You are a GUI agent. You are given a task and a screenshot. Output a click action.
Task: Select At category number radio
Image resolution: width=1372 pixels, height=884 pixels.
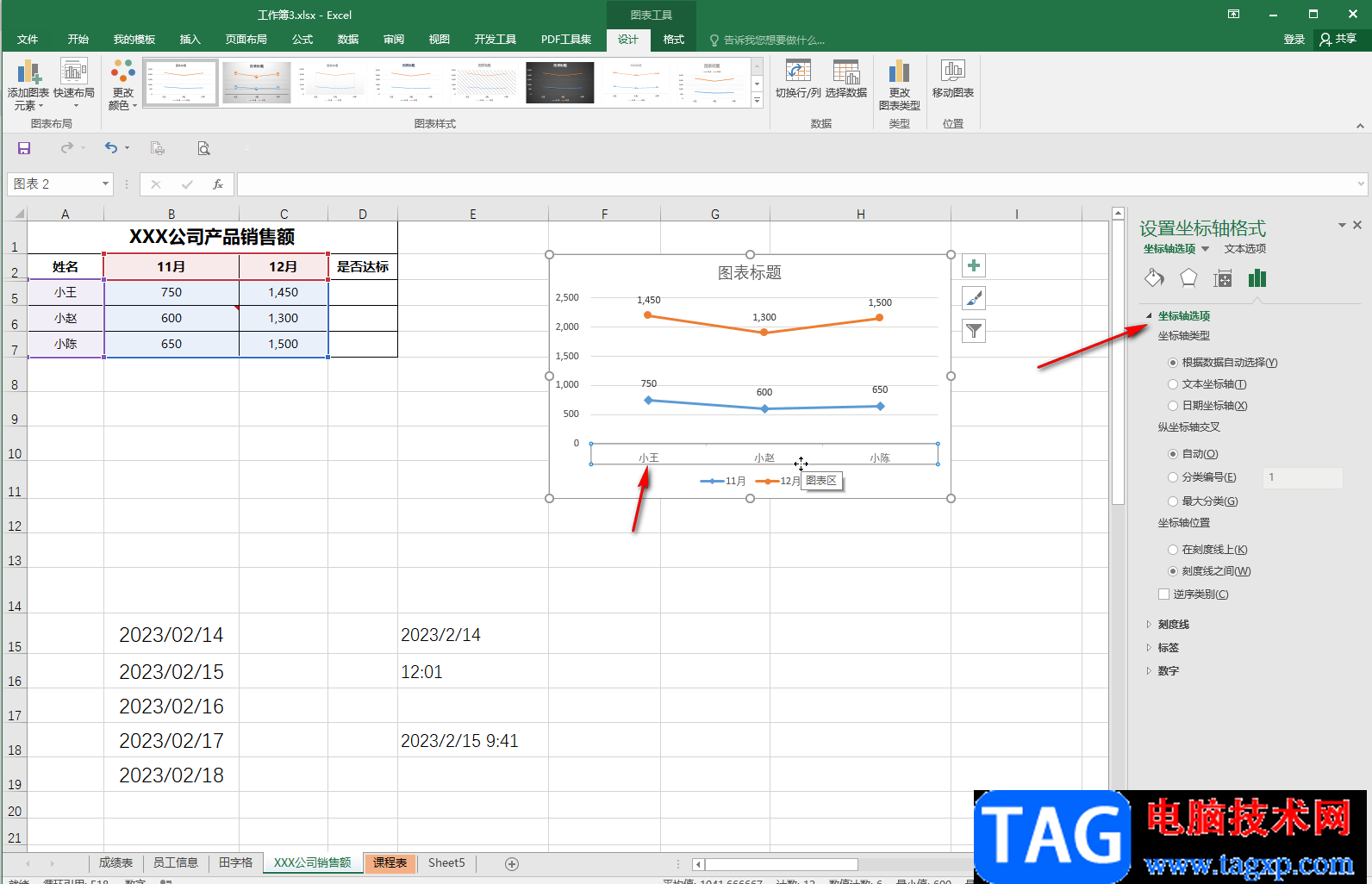coord(1173,477)
